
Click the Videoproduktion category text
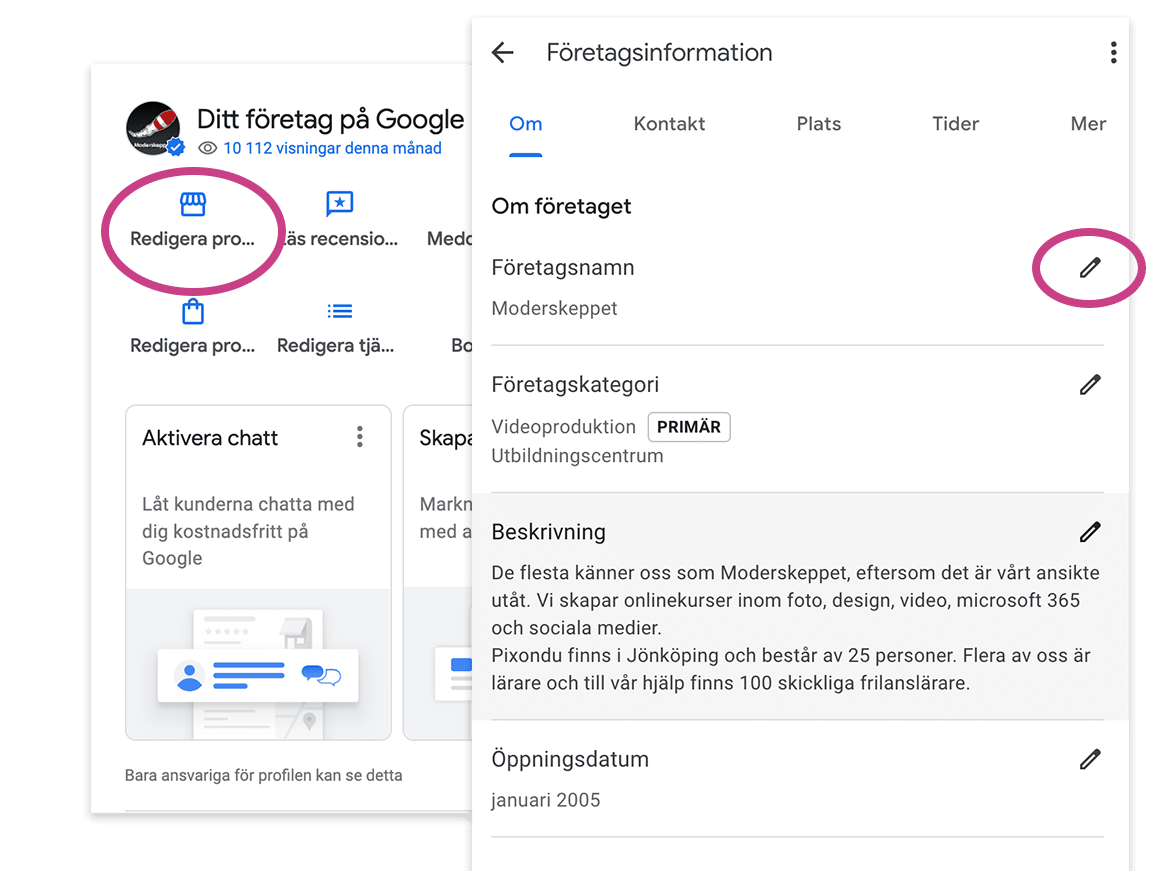pos(564,427)
